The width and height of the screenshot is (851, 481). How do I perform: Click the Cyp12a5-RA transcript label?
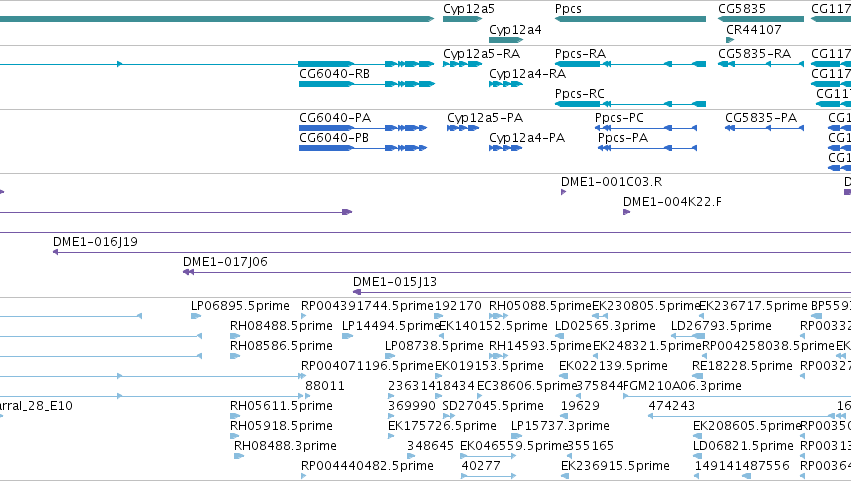[481, 54]
